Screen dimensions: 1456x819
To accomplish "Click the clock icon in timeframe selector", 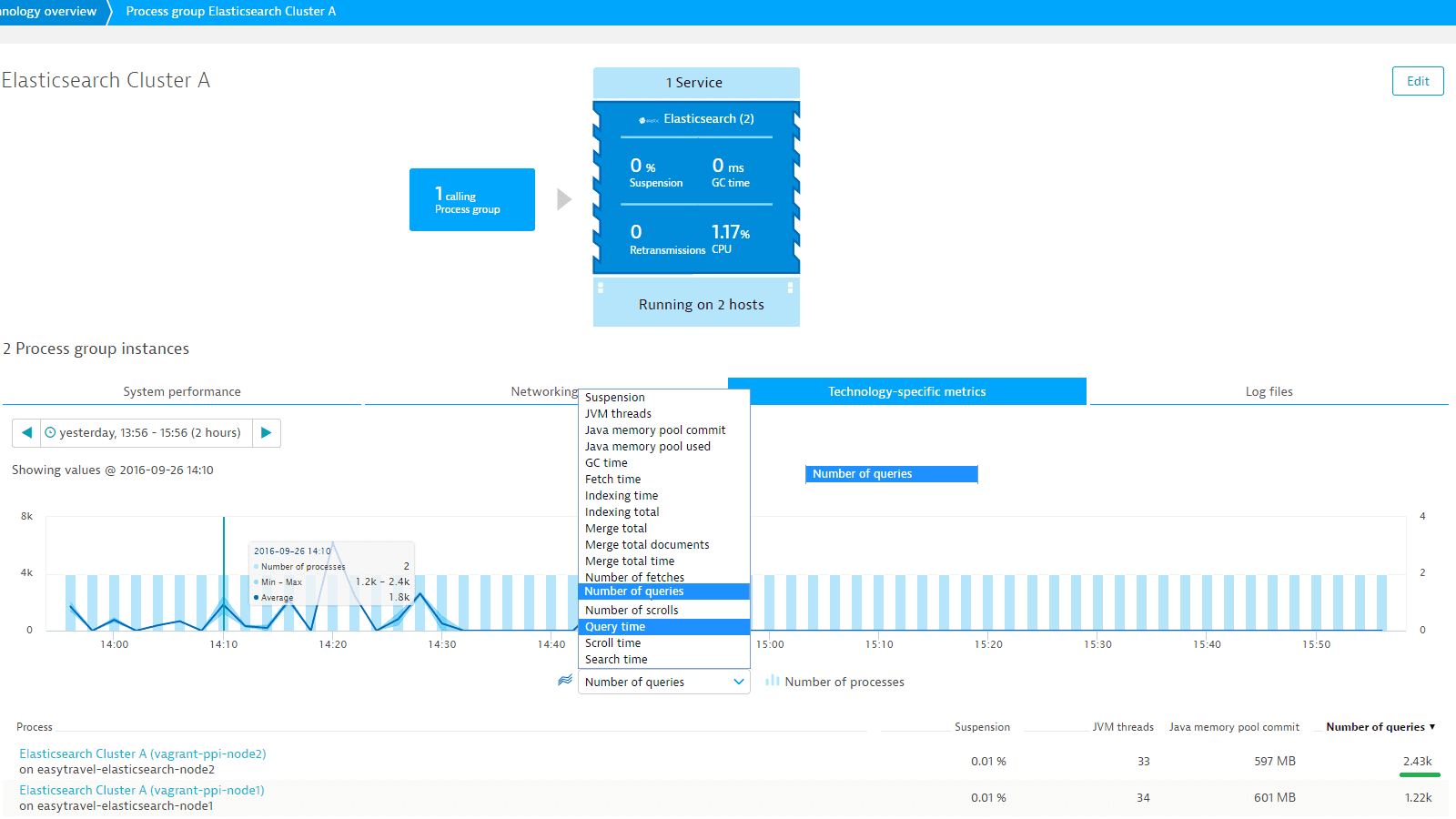I will pos(50,433).
